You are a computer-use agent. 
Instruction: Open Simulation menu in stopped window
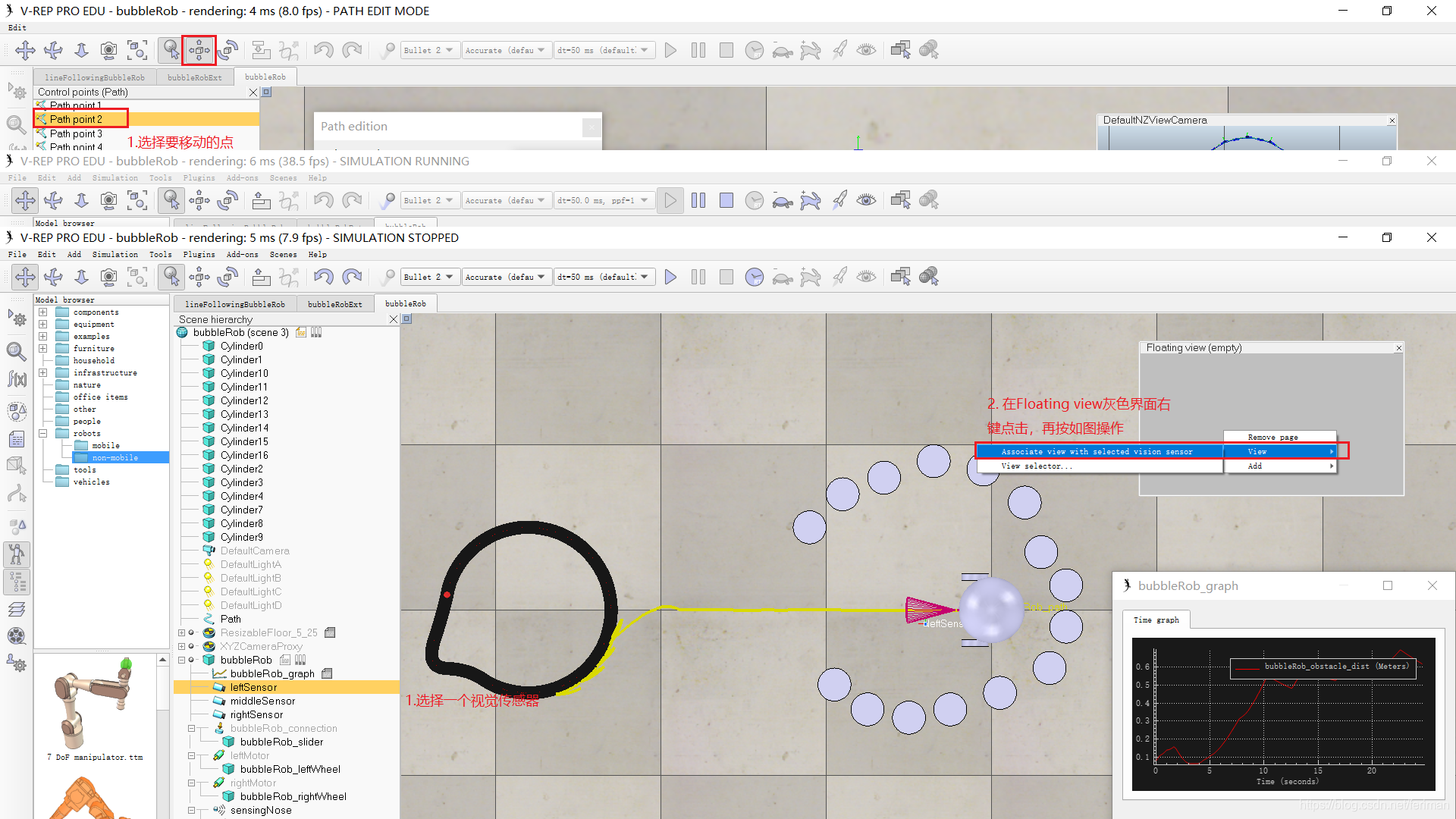click(x=115, y=255)
